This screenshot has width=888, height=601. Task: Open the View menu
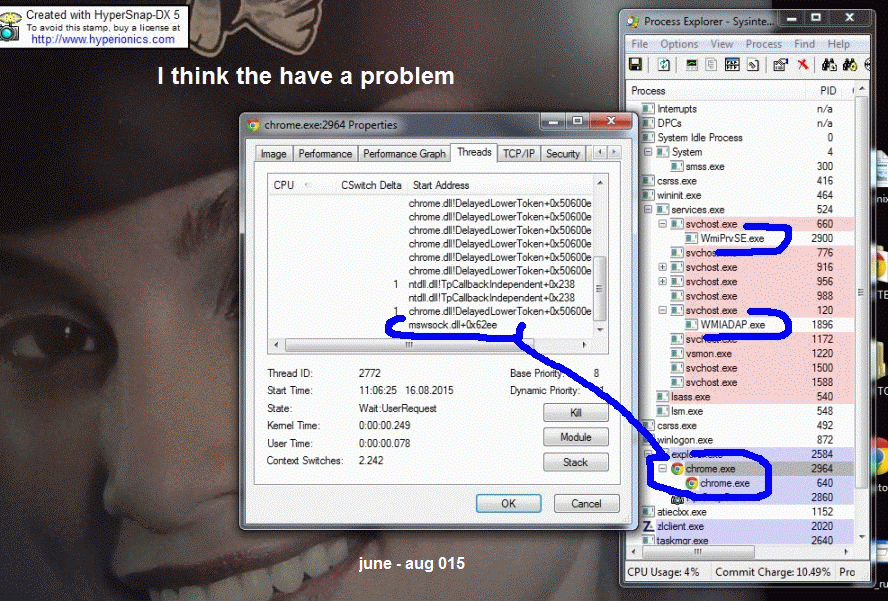pyautogui.click(x=722, y=44)
